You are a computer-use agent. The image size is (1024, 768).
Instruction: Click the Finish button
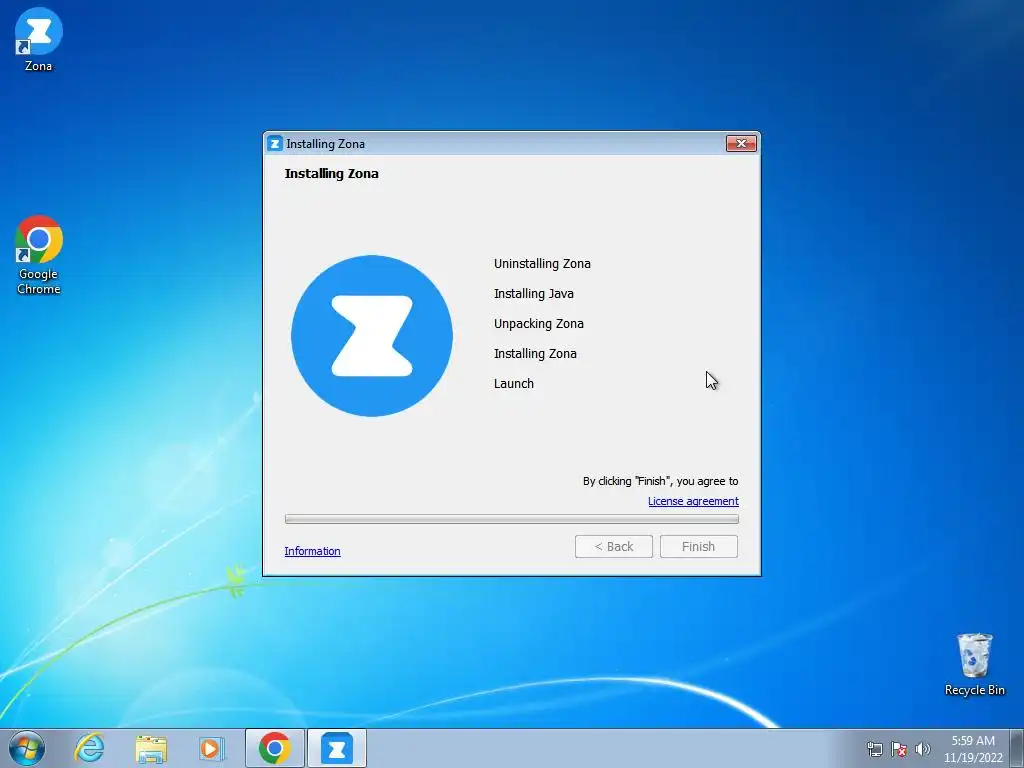coord(699,547)
